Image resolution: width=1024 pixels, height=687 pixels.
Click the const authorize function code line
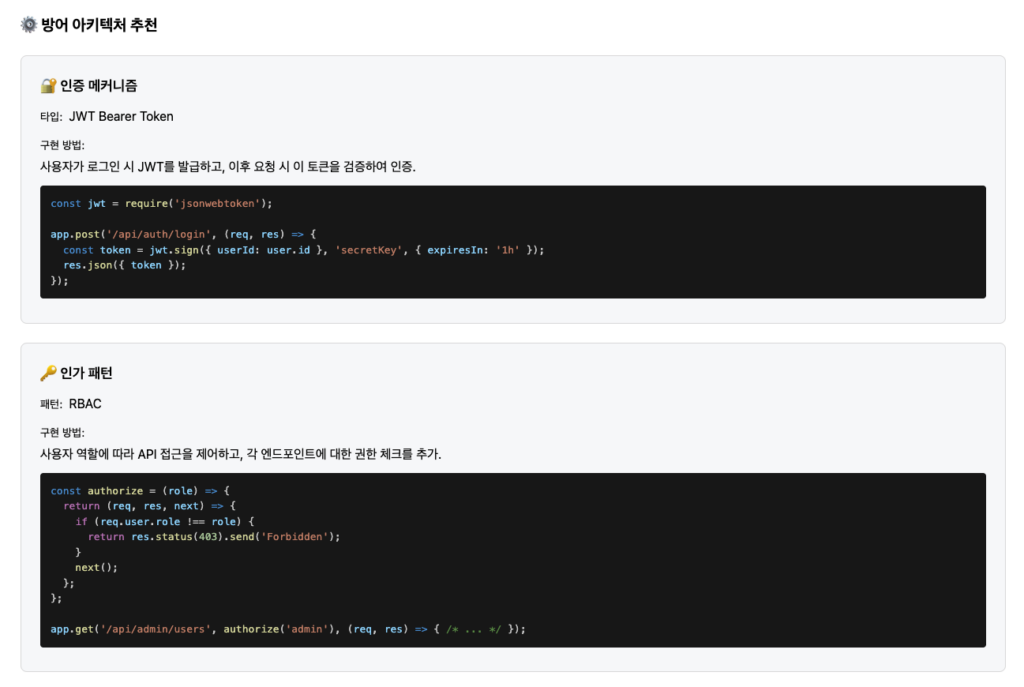click(x=141, y=491)
